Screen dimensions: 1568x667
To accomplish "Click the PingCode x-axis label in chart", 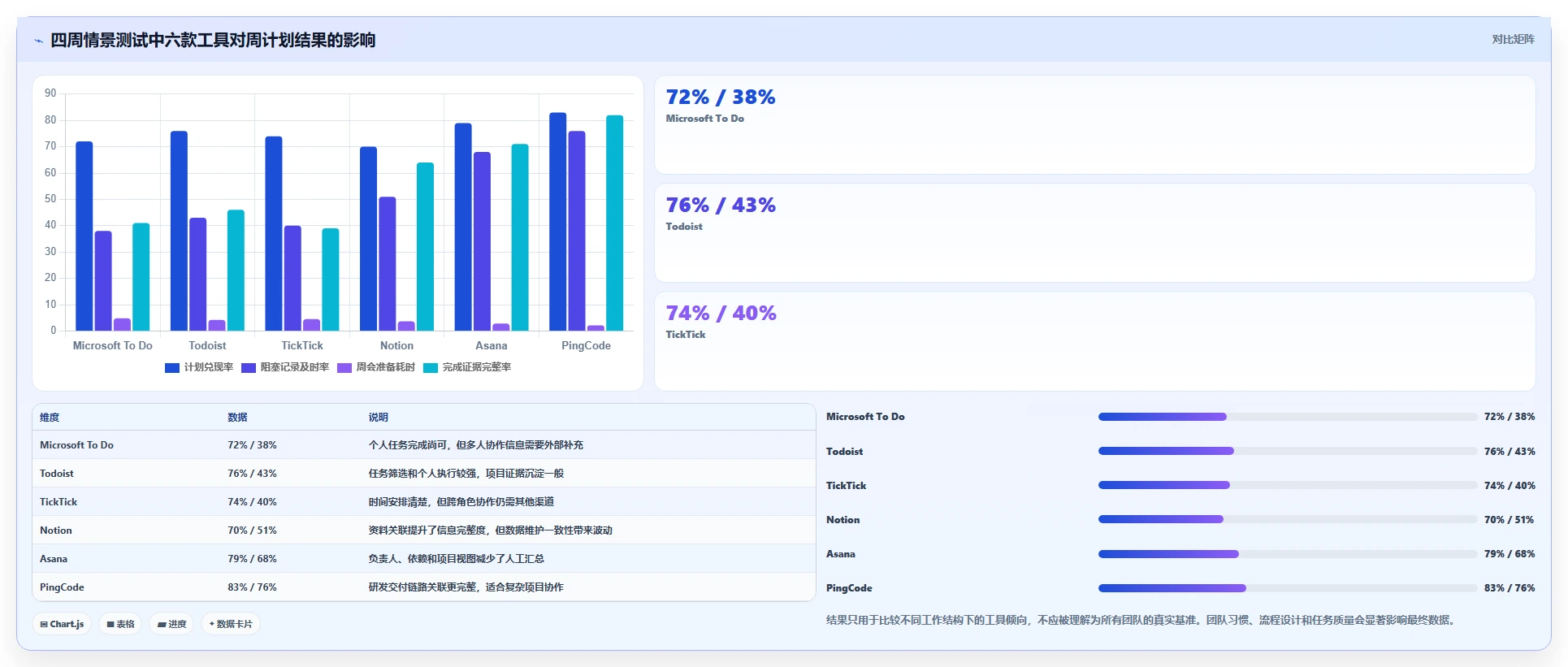I will (586, 345).
